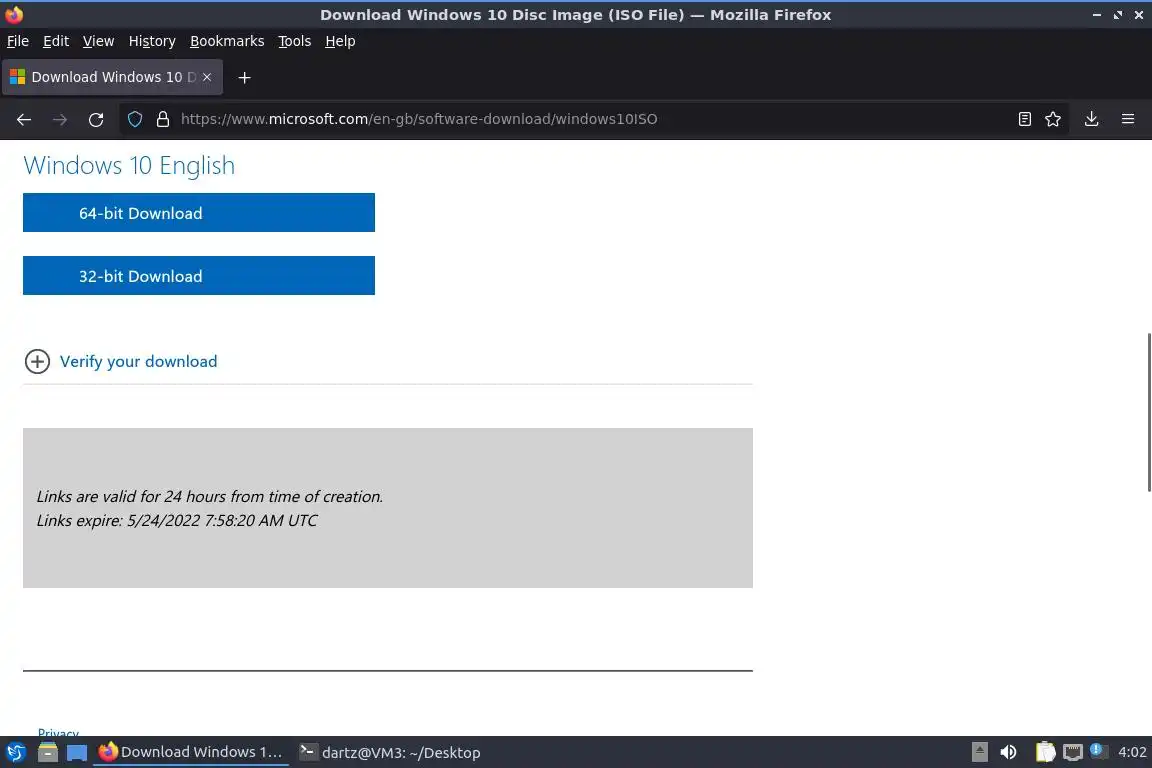Click the 4:02 taskbar clock

tap(1132, 753)
